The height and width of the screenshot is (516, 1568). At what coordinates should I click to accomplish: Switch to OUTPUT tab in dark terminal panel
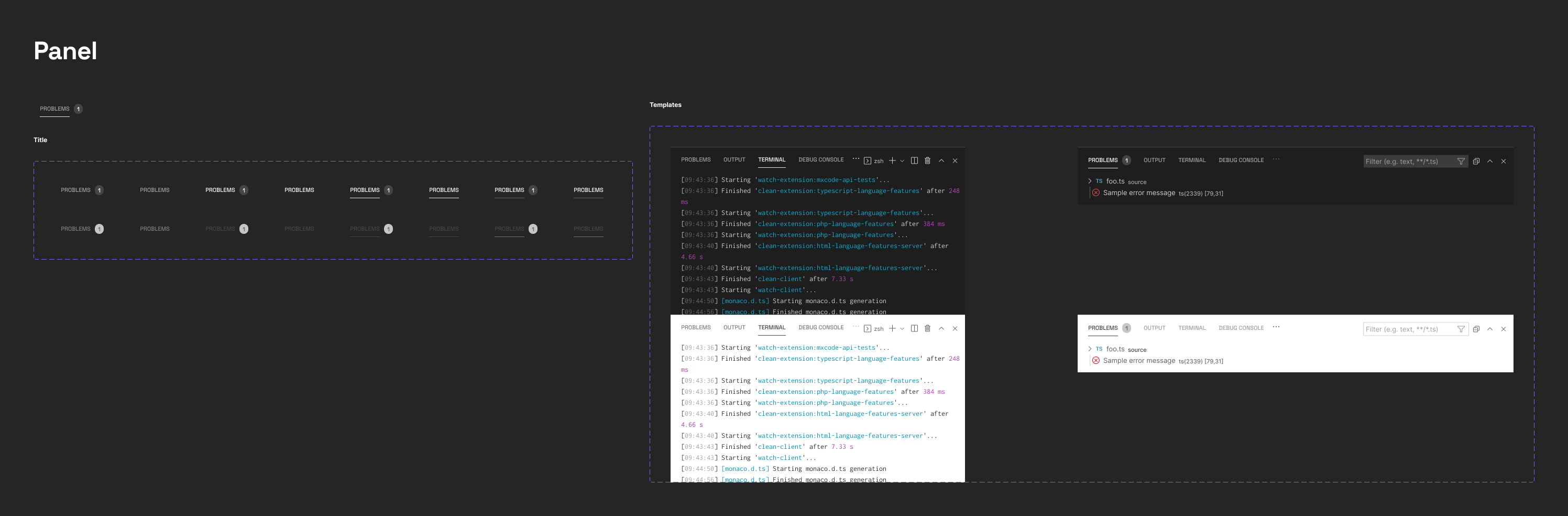734,159
